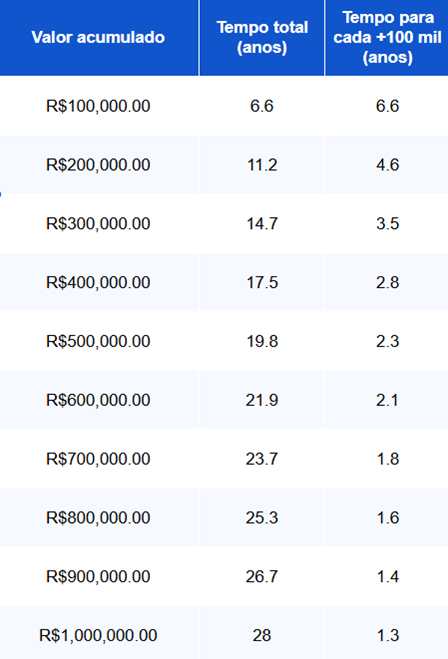
Task: Select the 11.2 total time cell
Action: click(x=262, y=165)
